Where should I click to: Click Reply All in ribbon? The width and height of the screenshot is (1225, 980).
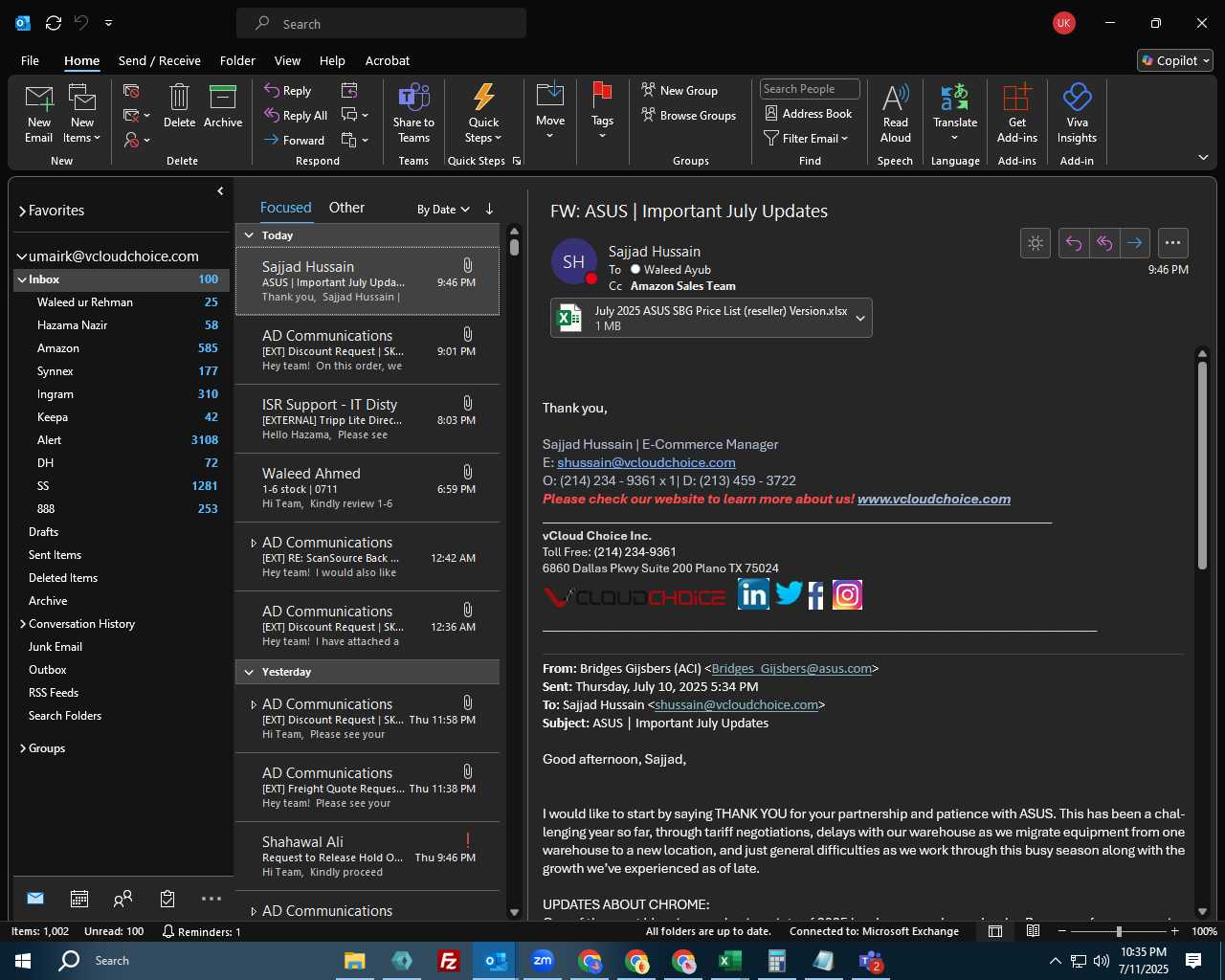(297, 115)
